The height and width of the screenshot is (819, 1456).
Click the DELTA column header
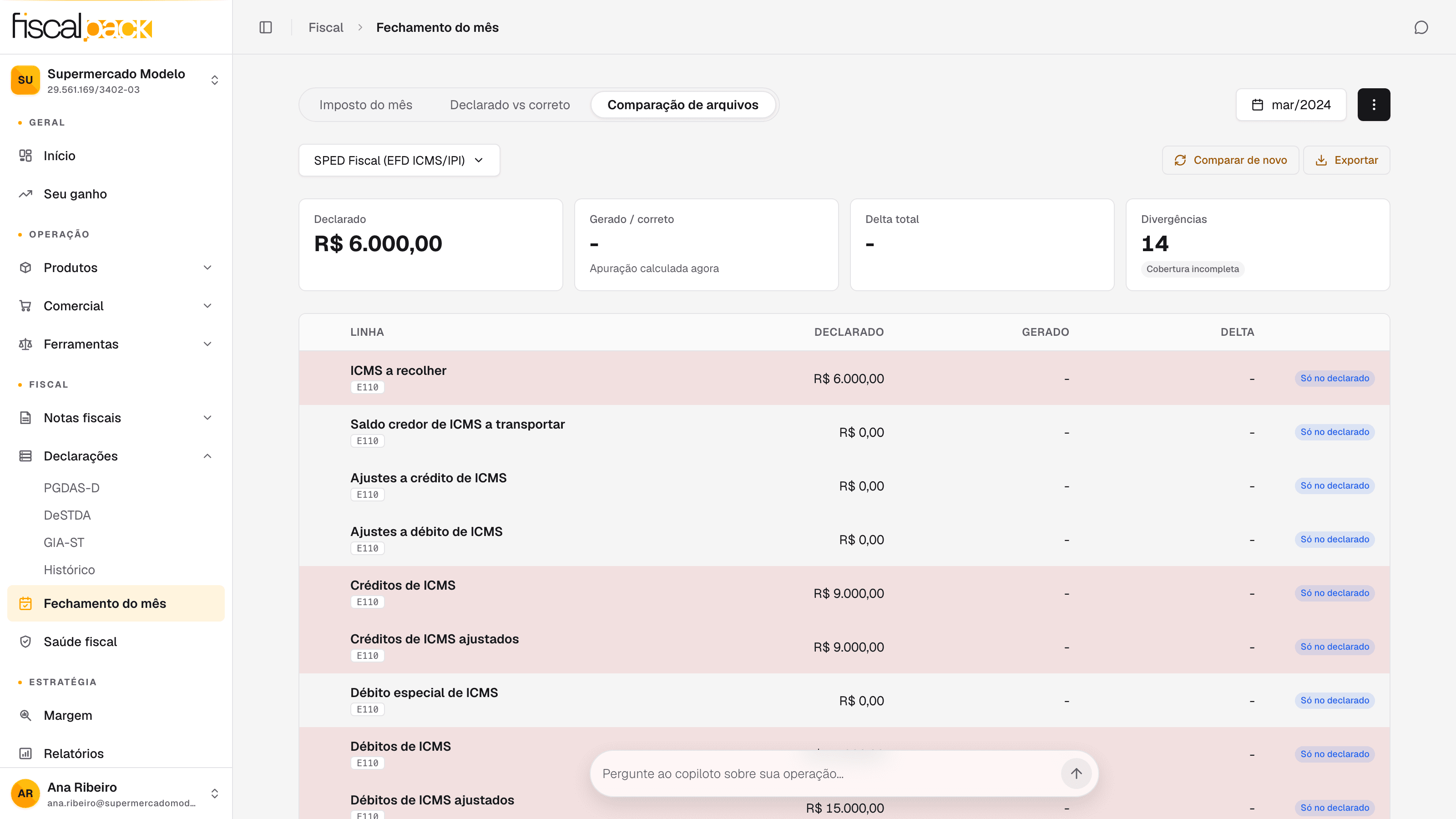click(x=1237, y=332)
